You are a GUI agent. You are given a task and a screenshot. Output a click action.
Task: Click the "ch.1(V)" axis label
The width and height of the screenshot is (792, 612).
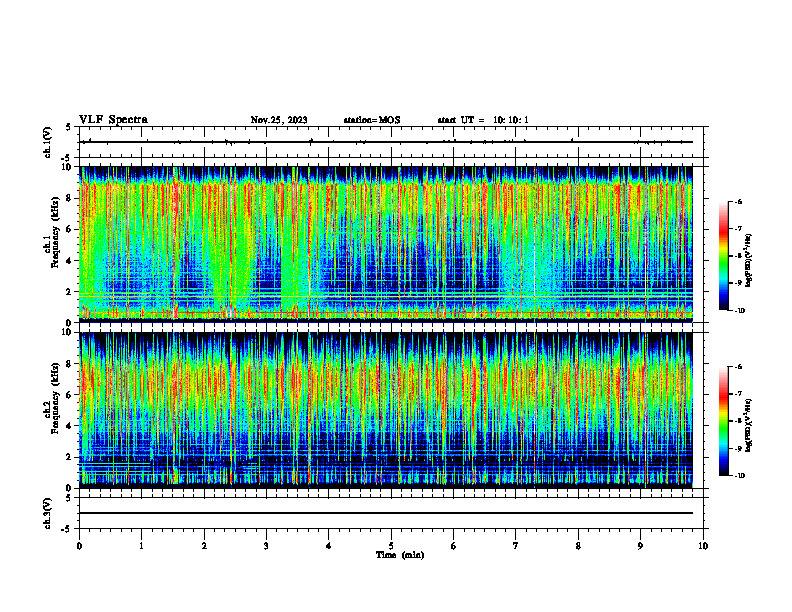[x=47, y=142]
